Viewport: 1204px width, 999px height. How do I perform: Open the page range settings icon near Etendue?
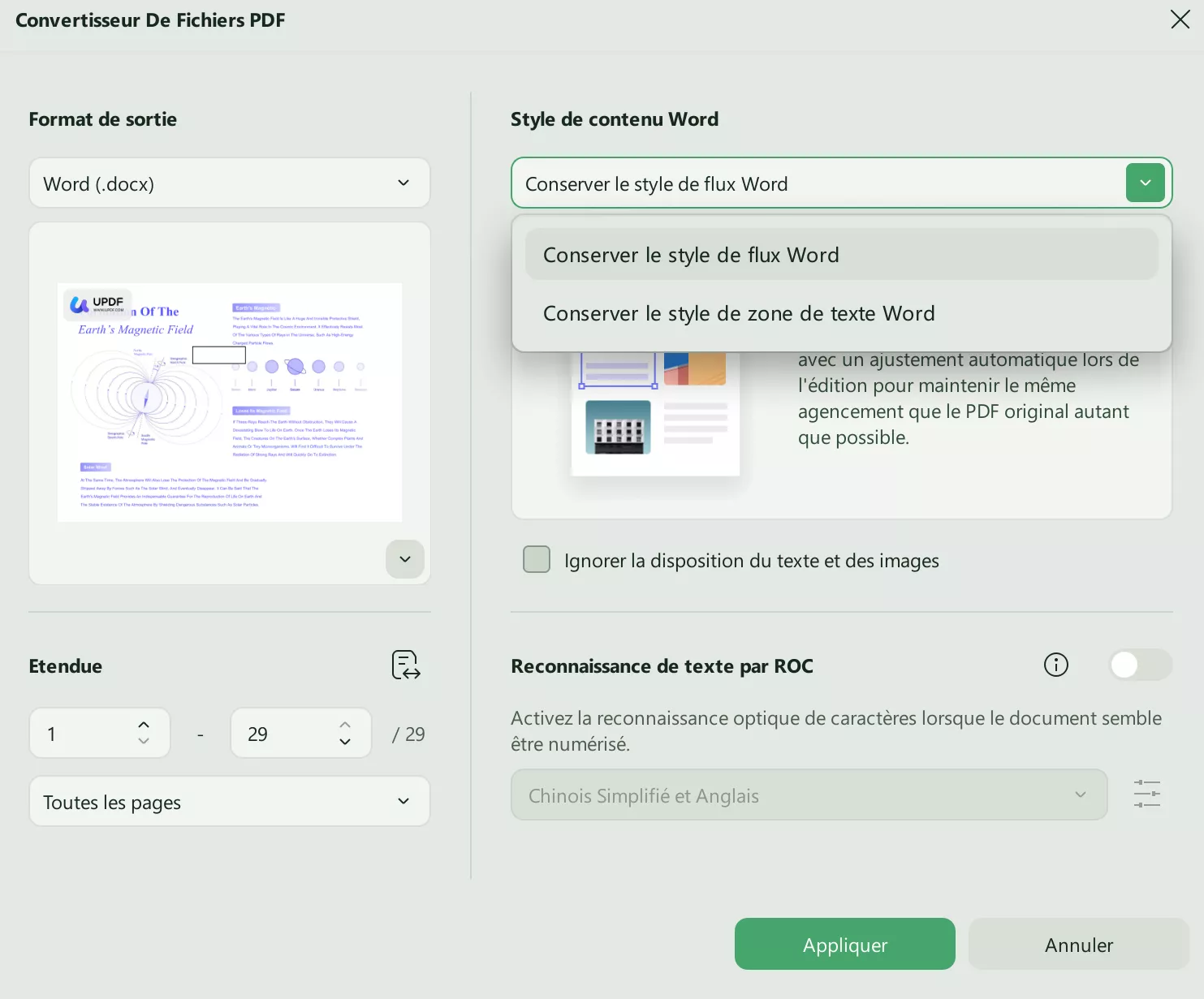tap(405, 665)
